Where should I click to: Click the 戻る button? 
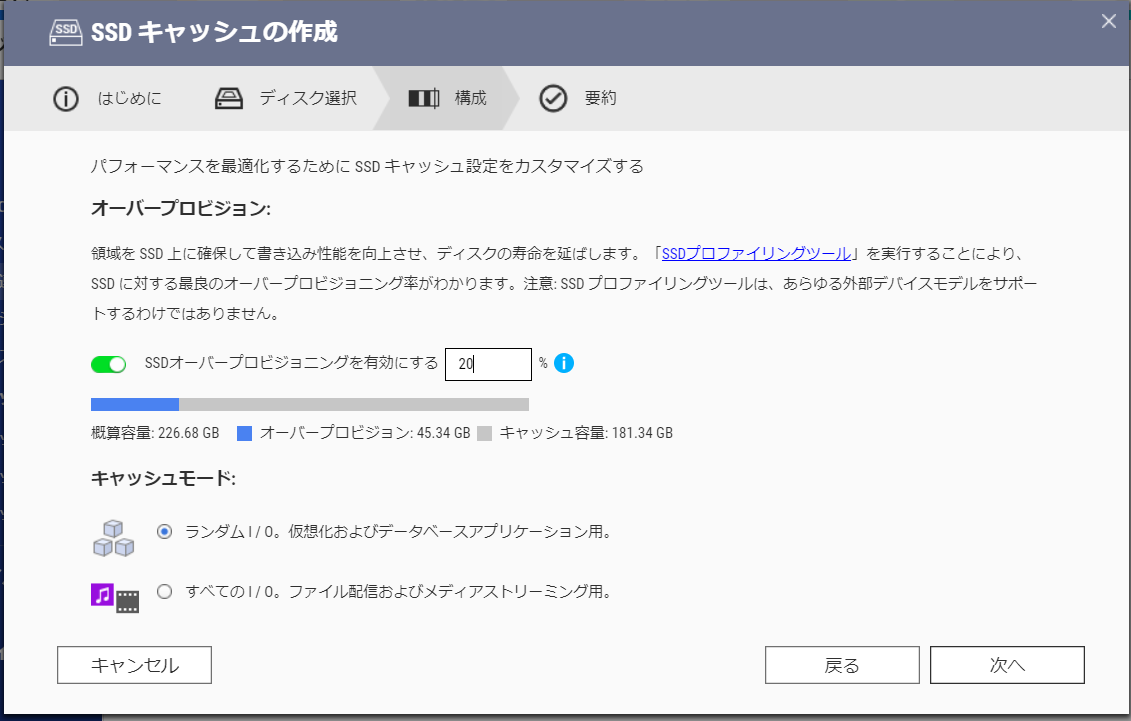[842, 665]
